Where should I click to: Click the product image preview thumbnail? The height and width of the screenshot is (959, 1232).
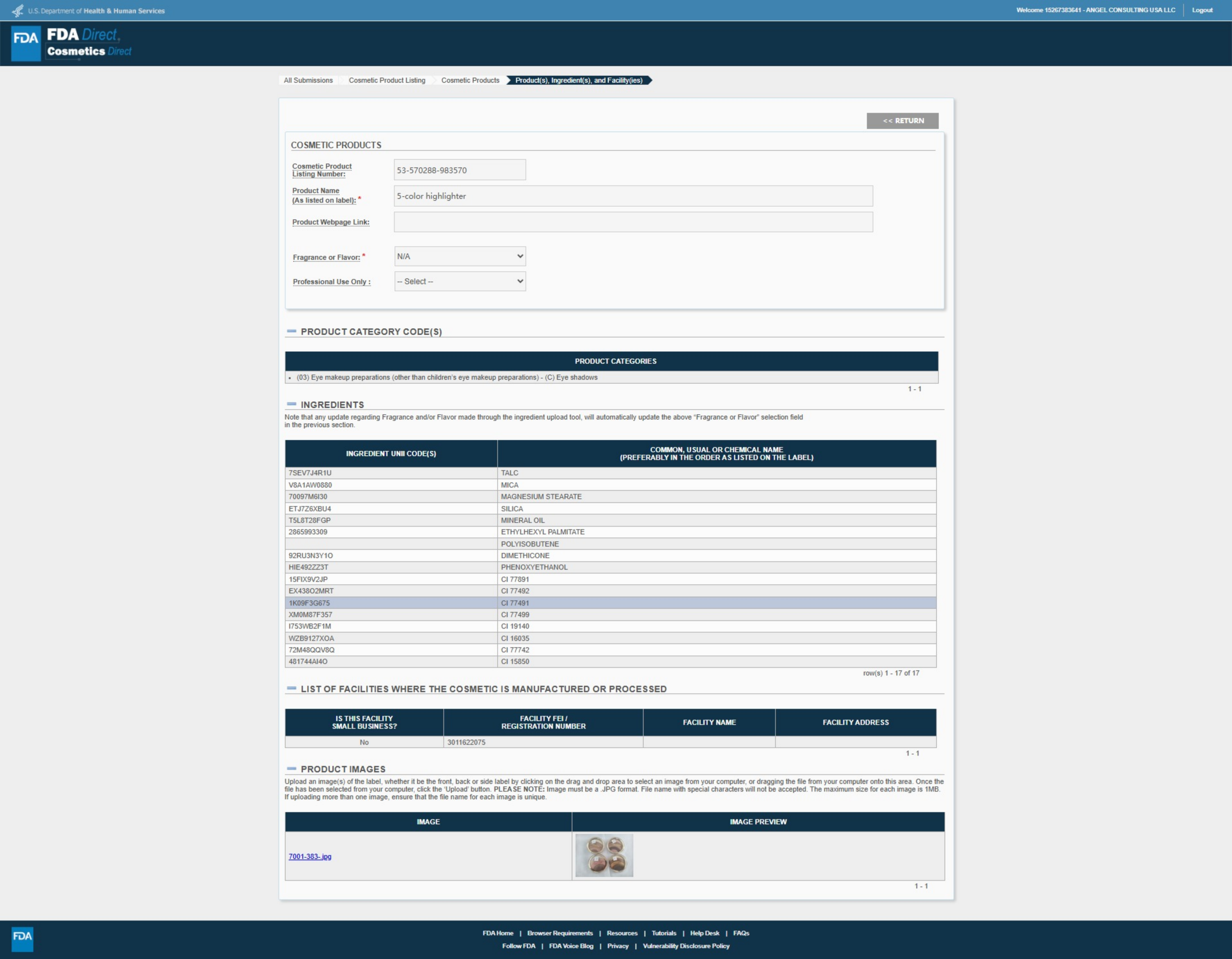[x=603, y=855]
